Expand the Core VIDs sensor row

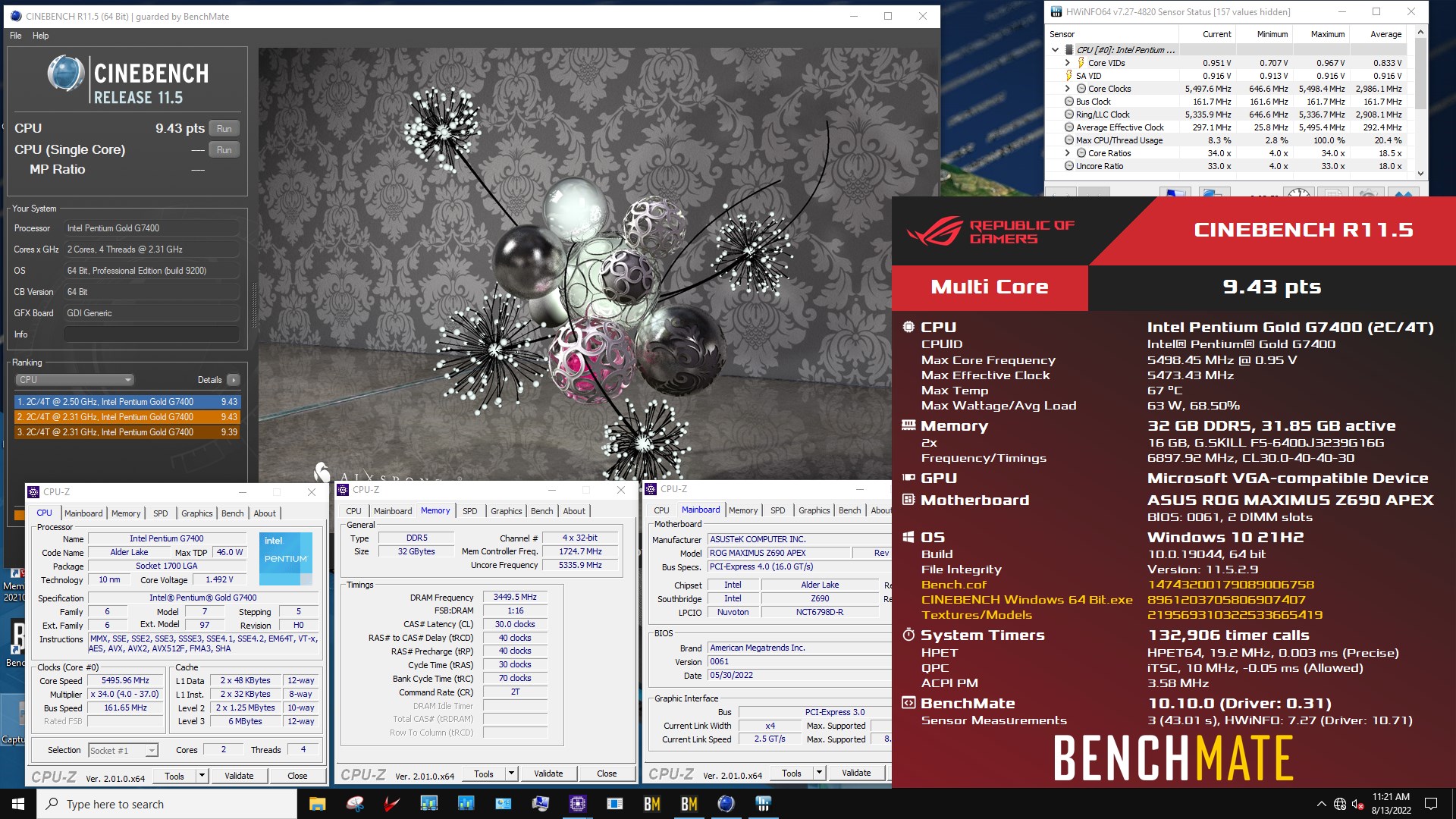[x=1068, y=63]
